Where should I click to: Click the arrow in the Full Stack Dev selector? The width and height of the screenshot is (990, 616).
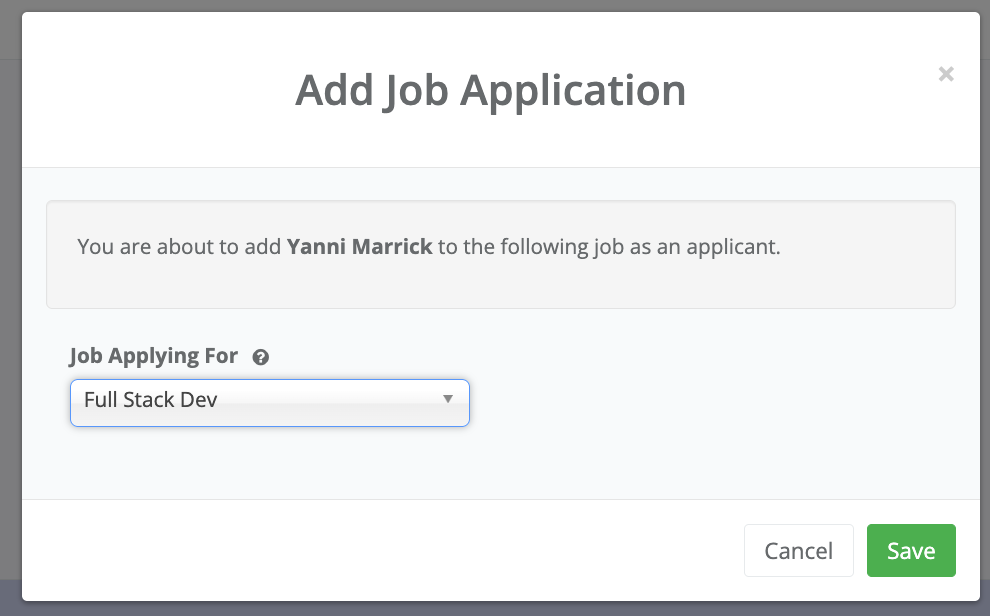coord(448,400)
